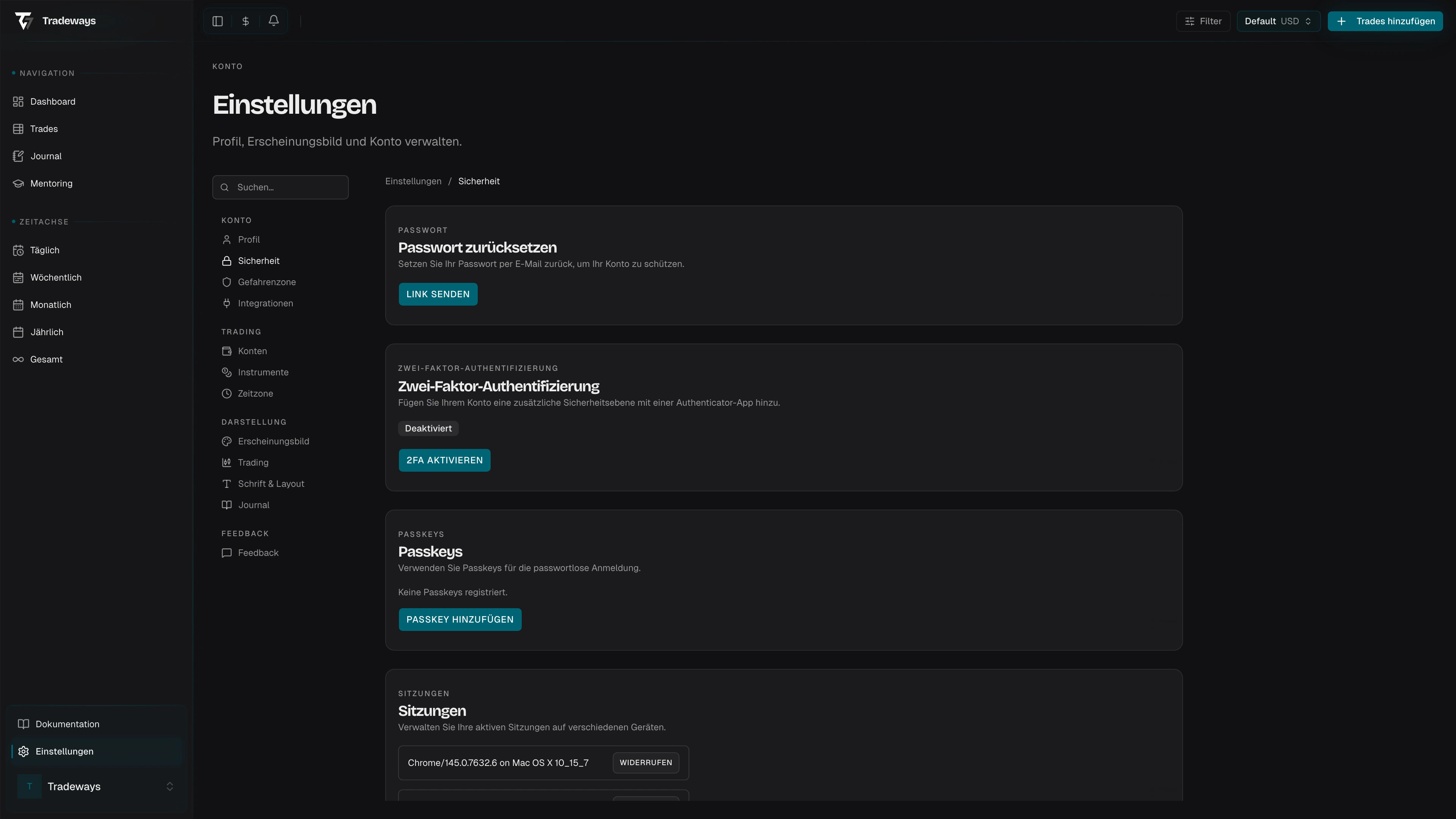Image resolution: width=1456 pixels, height=819 pixels.
Task: Click the Tradeways logo icon
Action: click(x=24, y=21)
